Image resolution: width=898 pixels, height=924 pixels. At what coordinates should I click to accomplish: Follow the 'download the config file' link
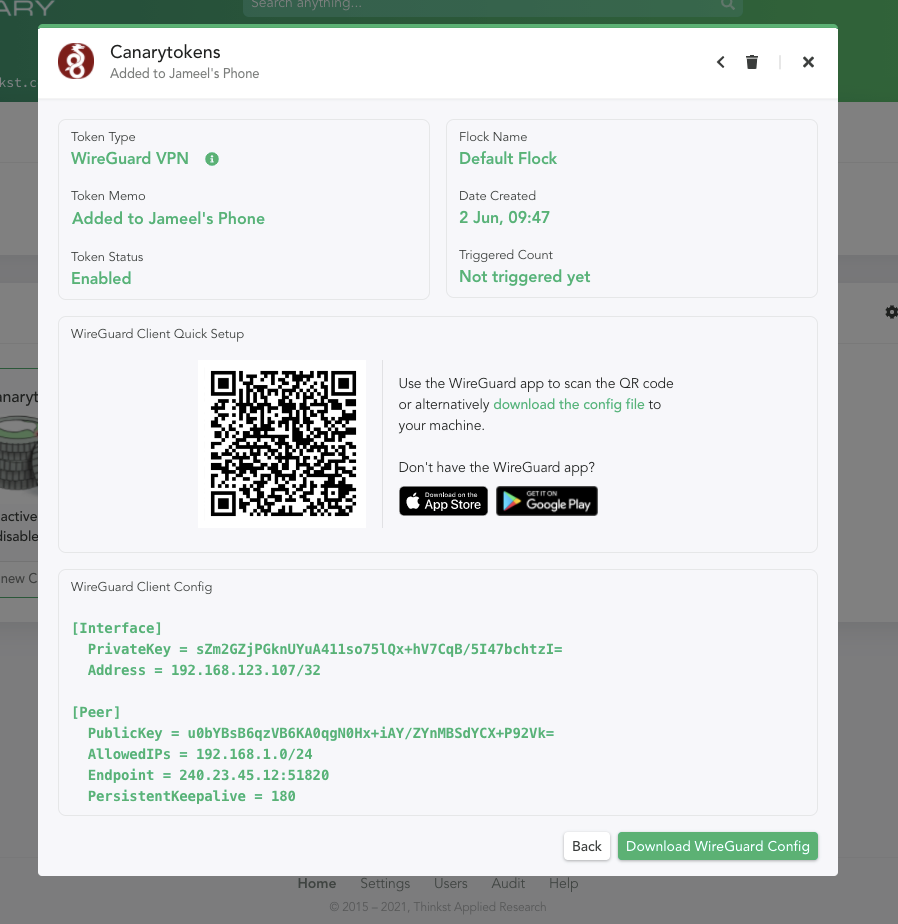point(569,404)
